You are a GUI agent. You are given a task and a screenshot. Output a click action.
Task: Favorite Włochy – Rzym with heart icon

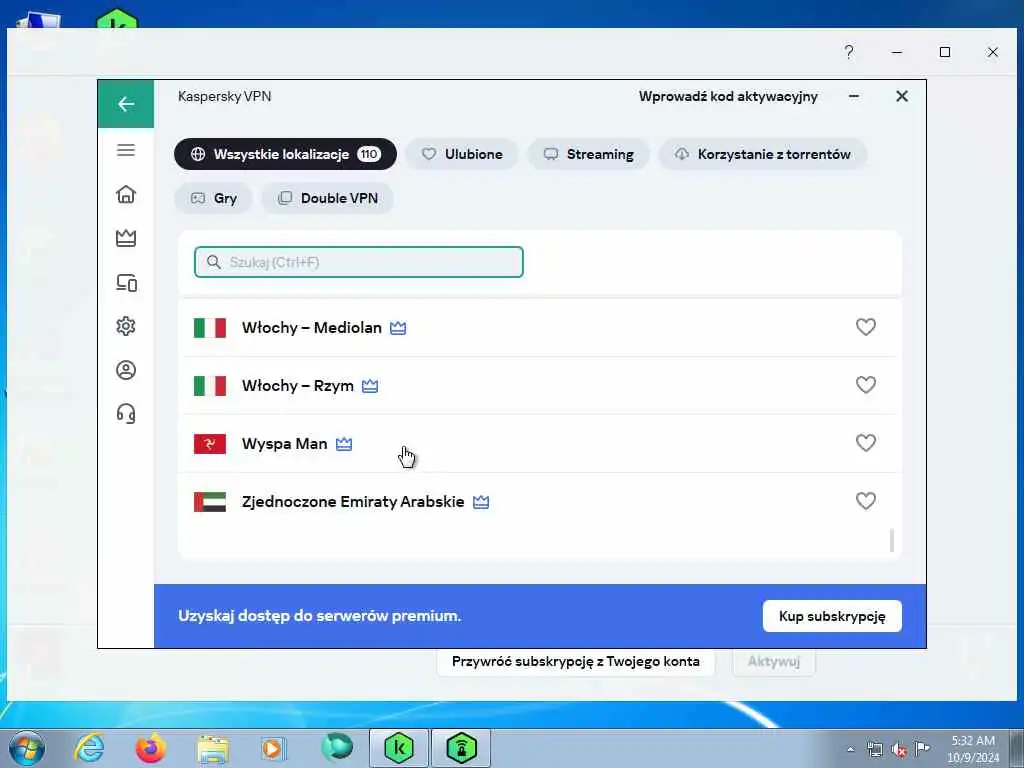(x=865, y=385)
